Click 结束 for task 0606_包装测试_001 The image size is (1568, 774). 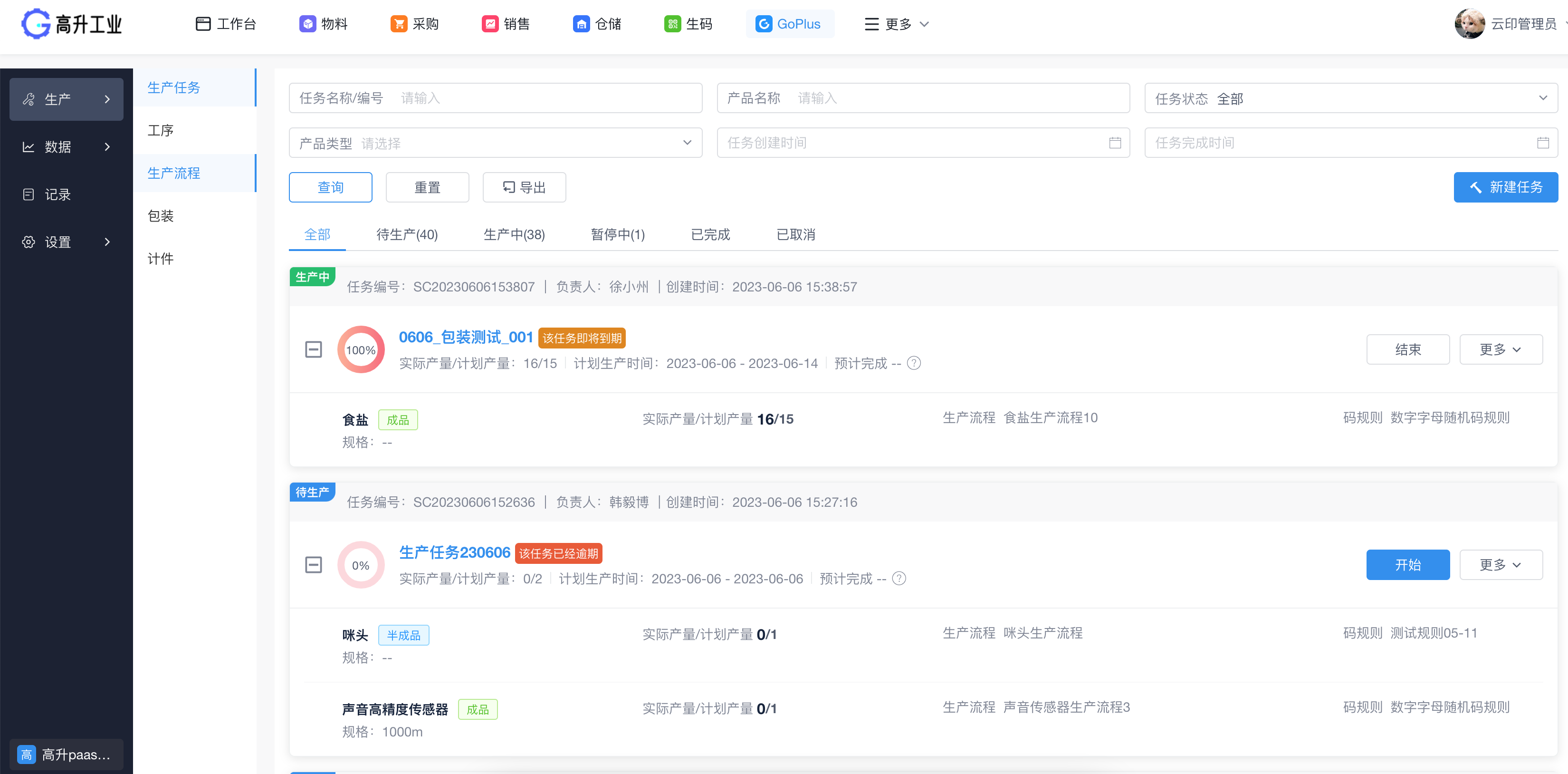point(1407,349)
